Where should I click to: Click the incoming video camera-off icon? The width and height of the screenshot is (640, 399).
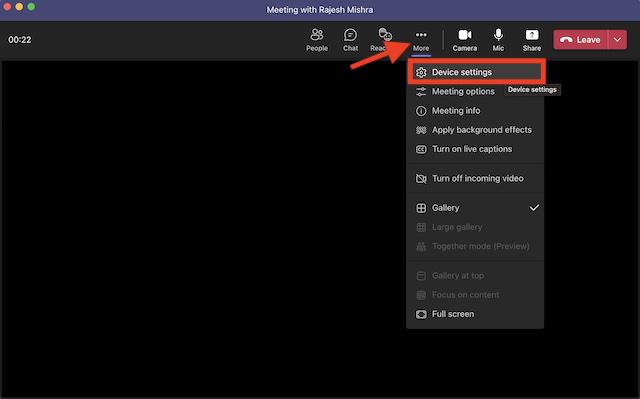coord(421,179)
